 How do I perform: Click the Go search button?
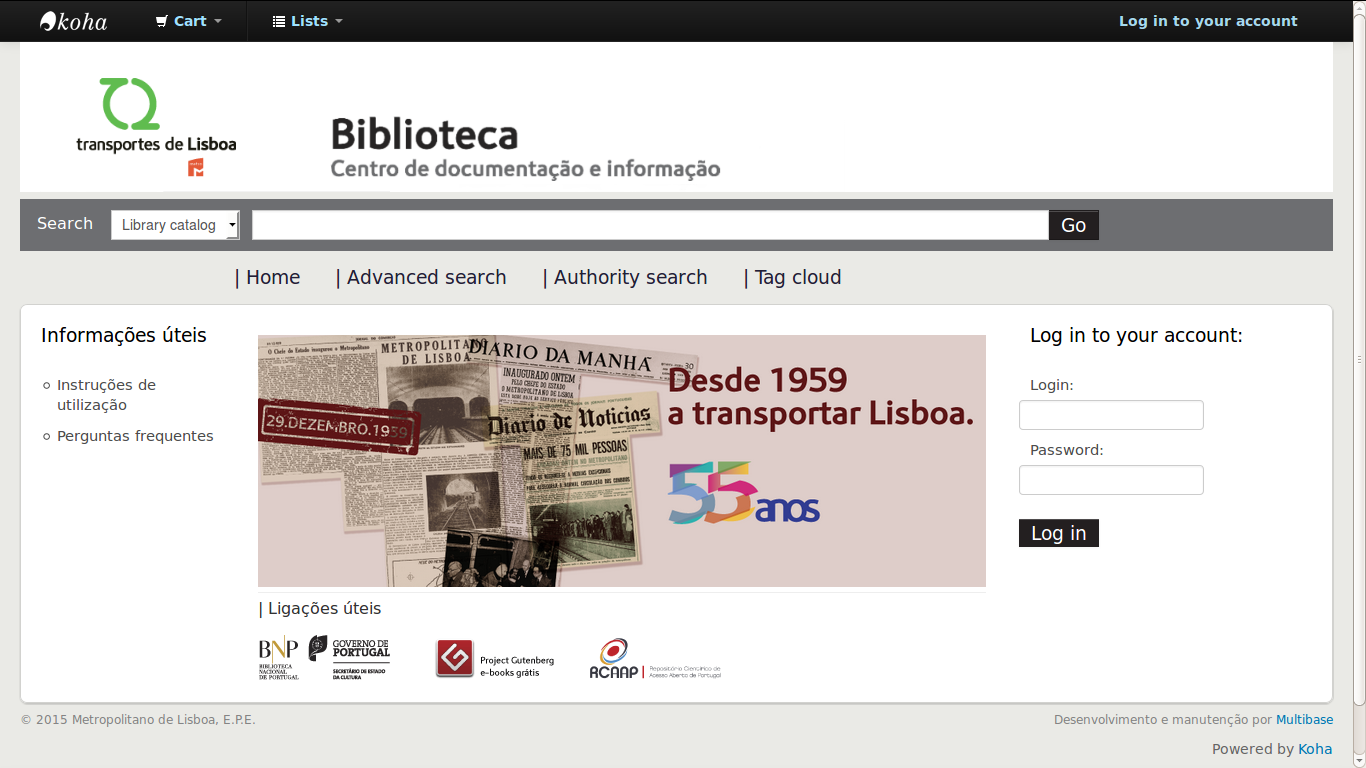point(1074,225)
